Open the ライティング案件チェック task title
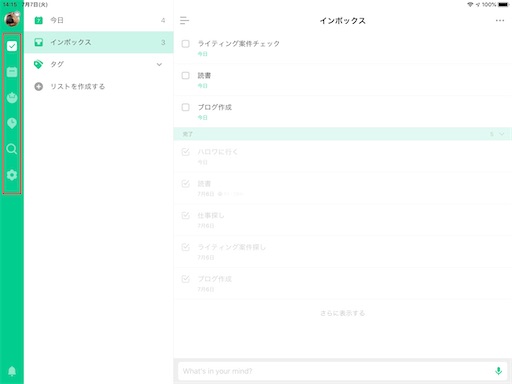Screen dimensions: 512x384 [x=239, y=44]
